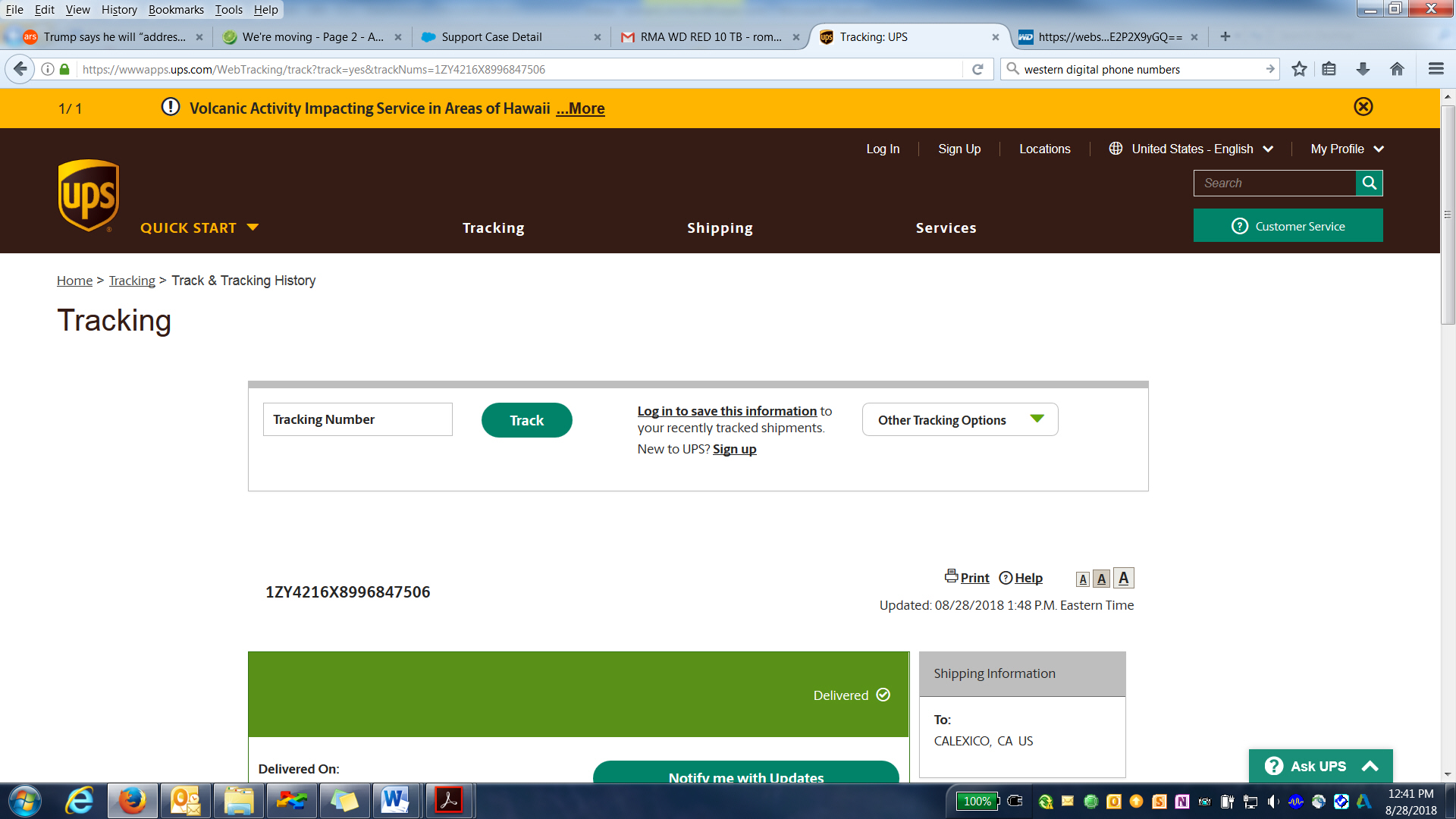Open the United States - English language selector
Viewport: 1456px width, 819px height.
1191,149
